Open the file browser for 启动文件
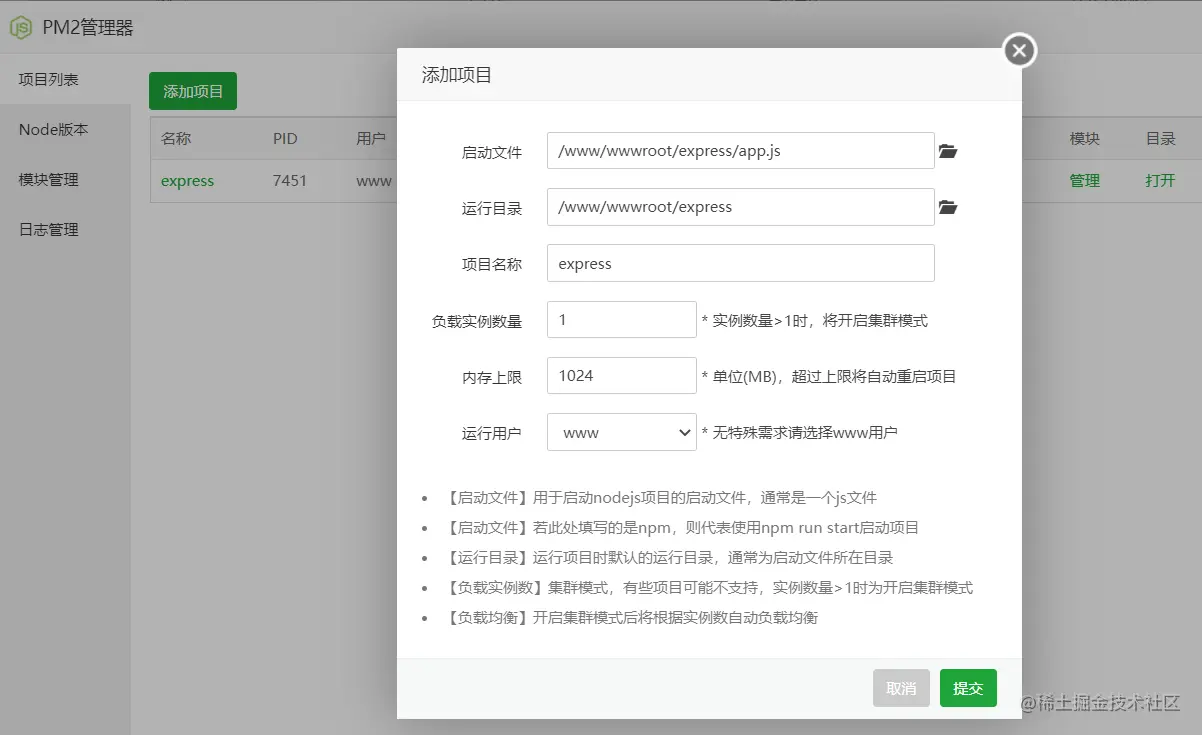This screenshot has width=1202, height=735. pyautogui.click(x=947, y=150)
